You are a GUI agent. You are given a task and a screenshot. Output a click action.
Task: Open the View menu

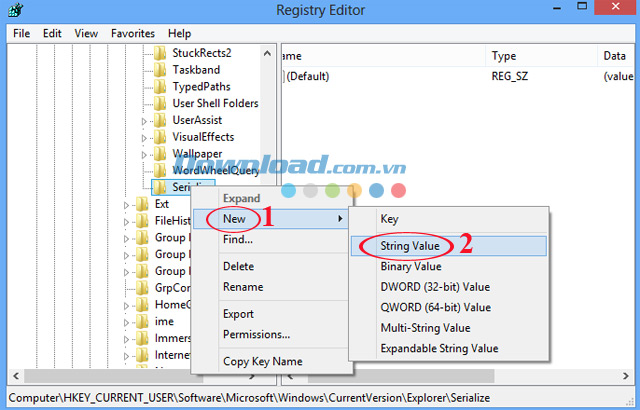click(86, 33)
